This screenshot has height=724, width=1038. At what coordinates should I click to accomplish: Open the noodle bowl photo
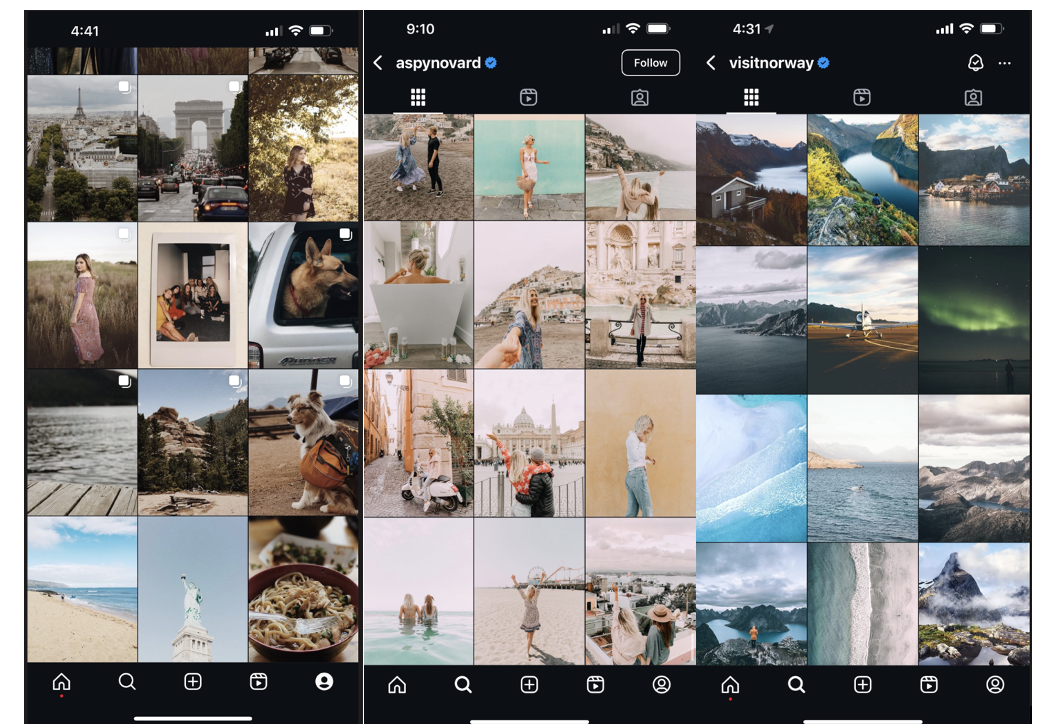(303, 590)
